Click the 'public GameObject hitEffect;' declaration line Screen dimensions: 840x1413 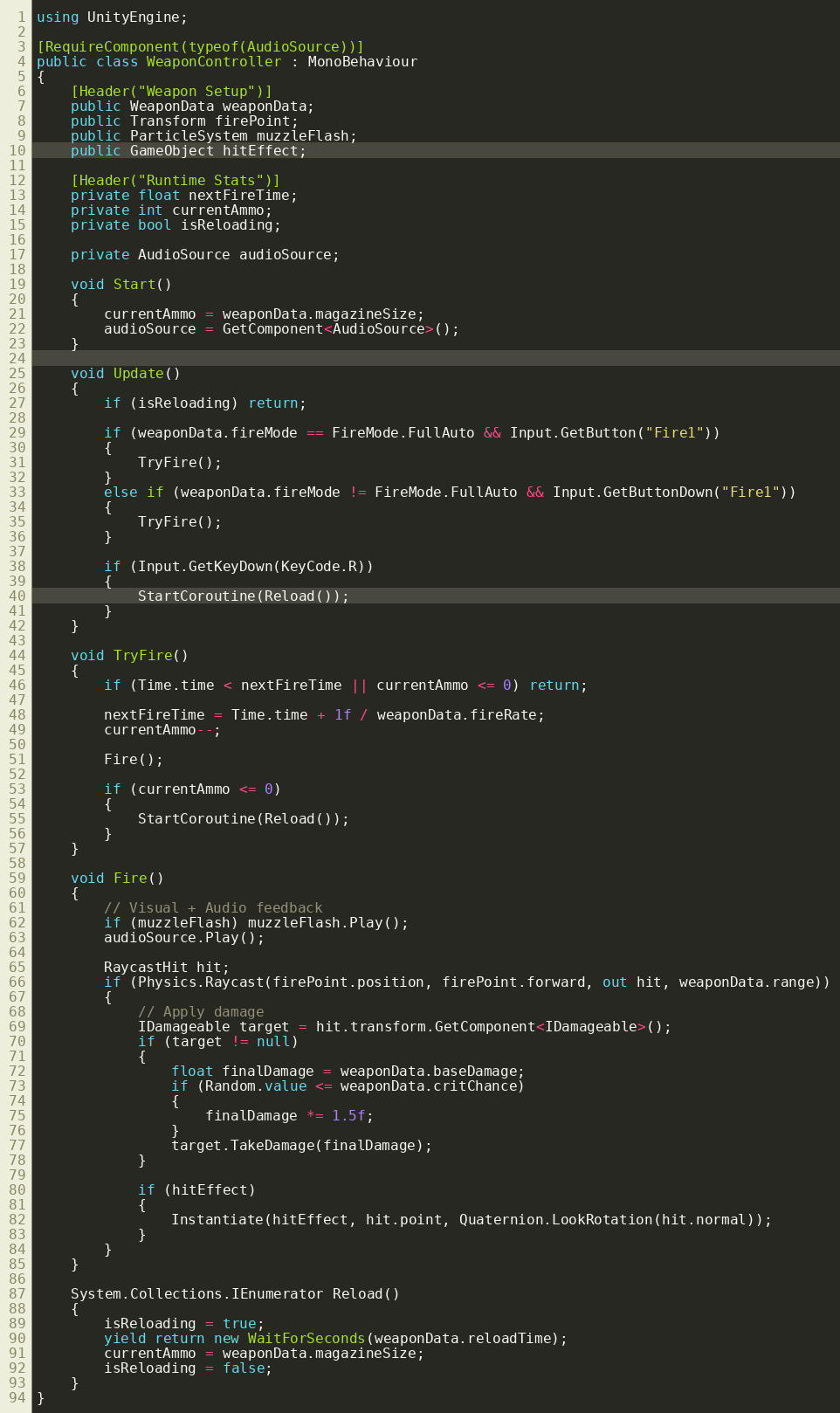click(189, 151)
